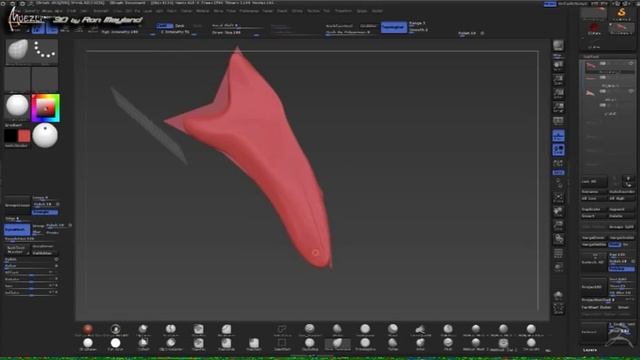Click the BPR render icon
Viewport: 640px width, 360px height.
[x=558, y=45]
